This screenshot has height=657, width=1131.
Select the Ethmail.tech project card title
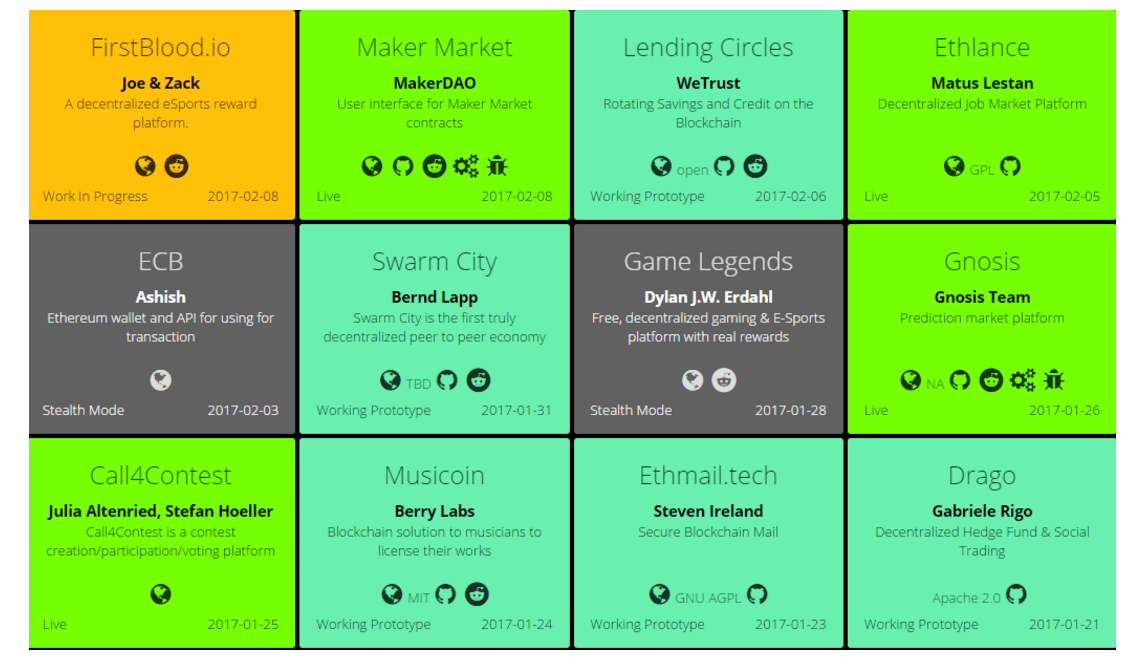(708, 476)
